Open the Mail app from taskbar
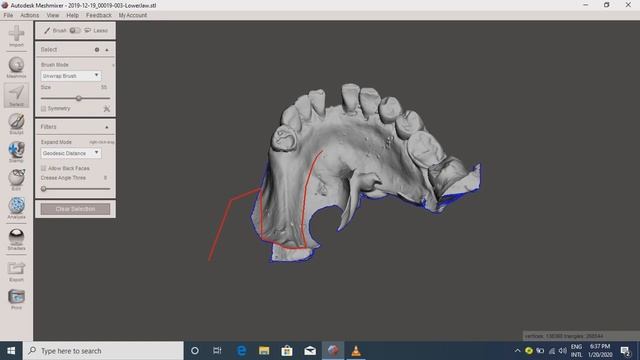The image size is (640, 360). (310, 351)
